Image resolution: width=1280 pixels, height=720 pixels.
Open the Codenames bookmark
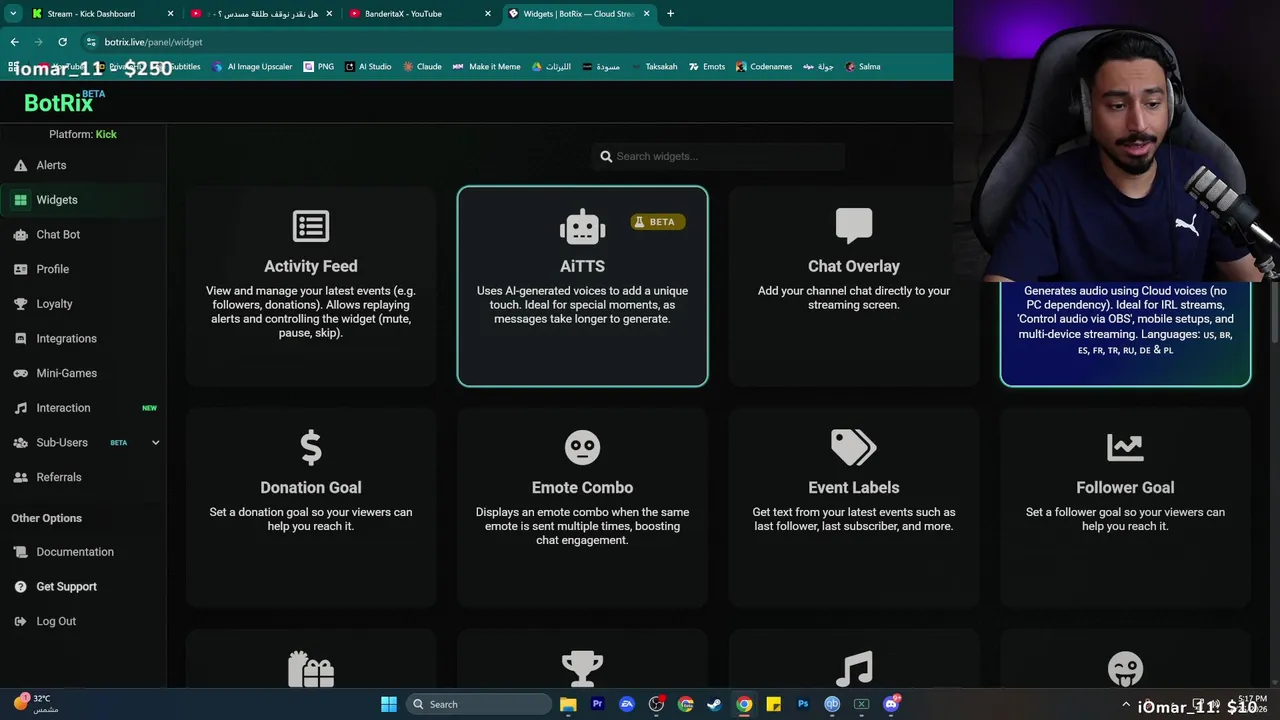764,67
